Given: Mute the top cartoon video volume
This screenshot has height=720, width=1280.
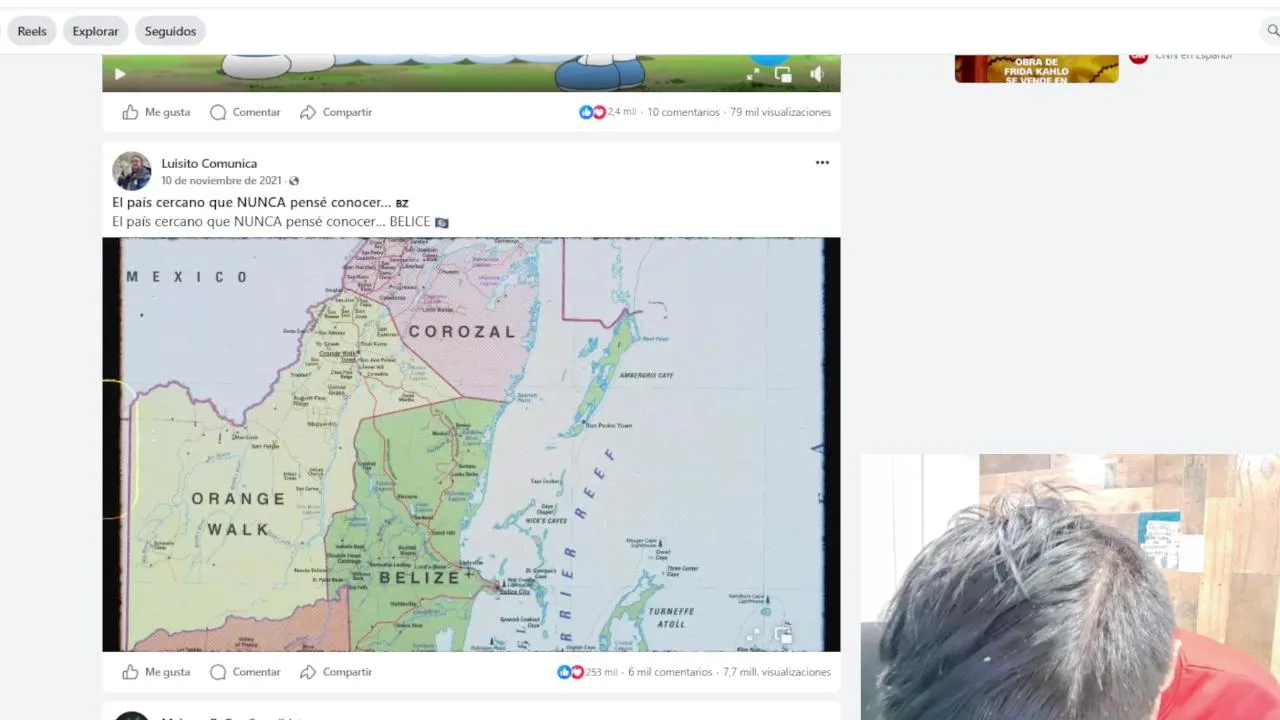Looking at the screenshot, I should point(817,74).
